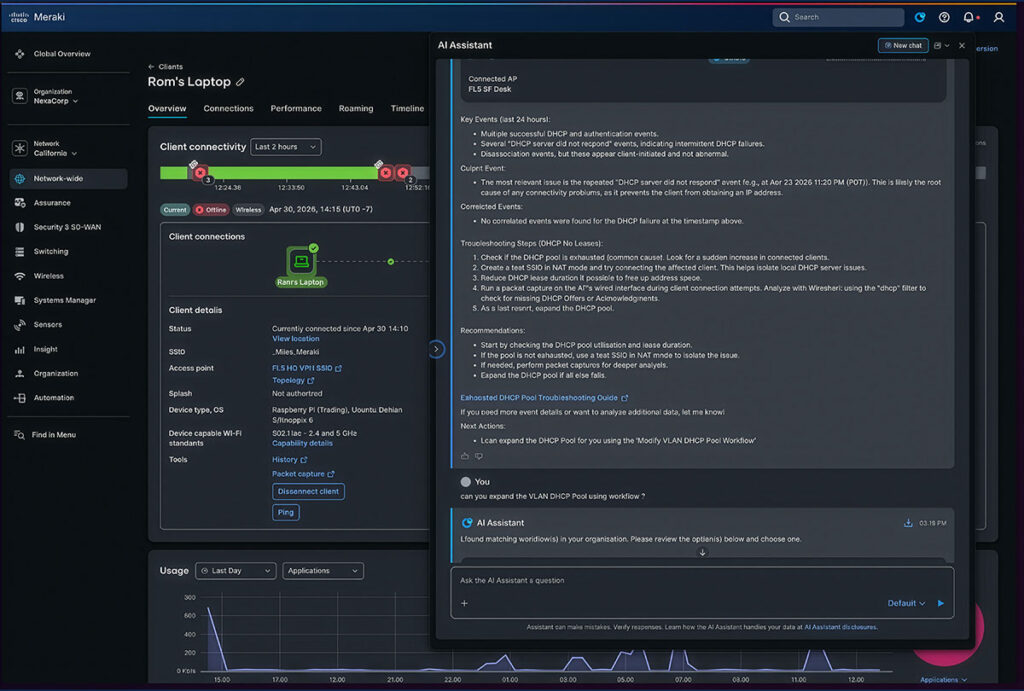Image resolution: width=1024 pixels, height=691 pixels.
Task: Click the send arrow in chat box
Action: [940, 603]
